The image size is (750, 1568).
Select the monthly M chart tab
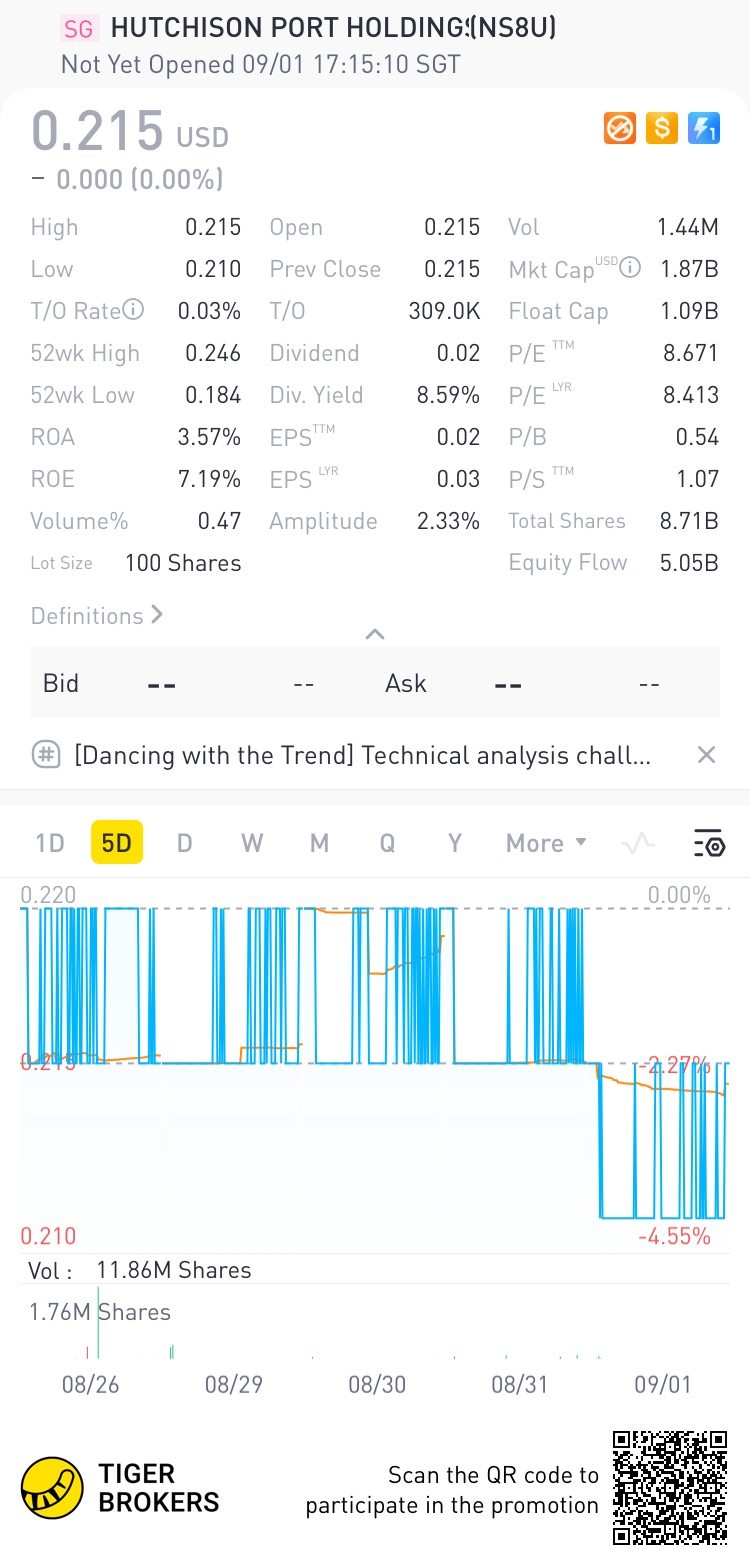coord(319,843)
